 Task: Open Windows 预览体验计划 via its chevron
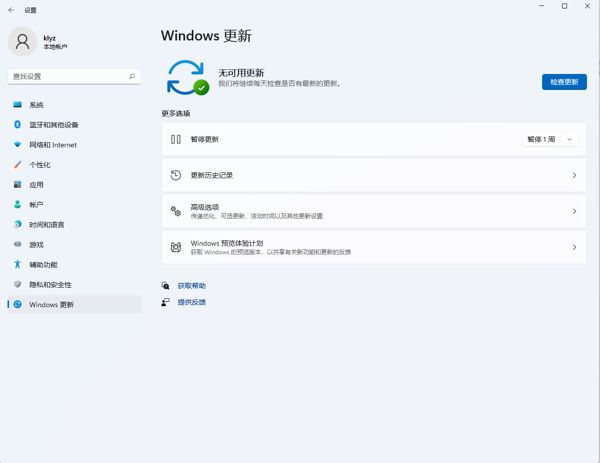(574, 247)
